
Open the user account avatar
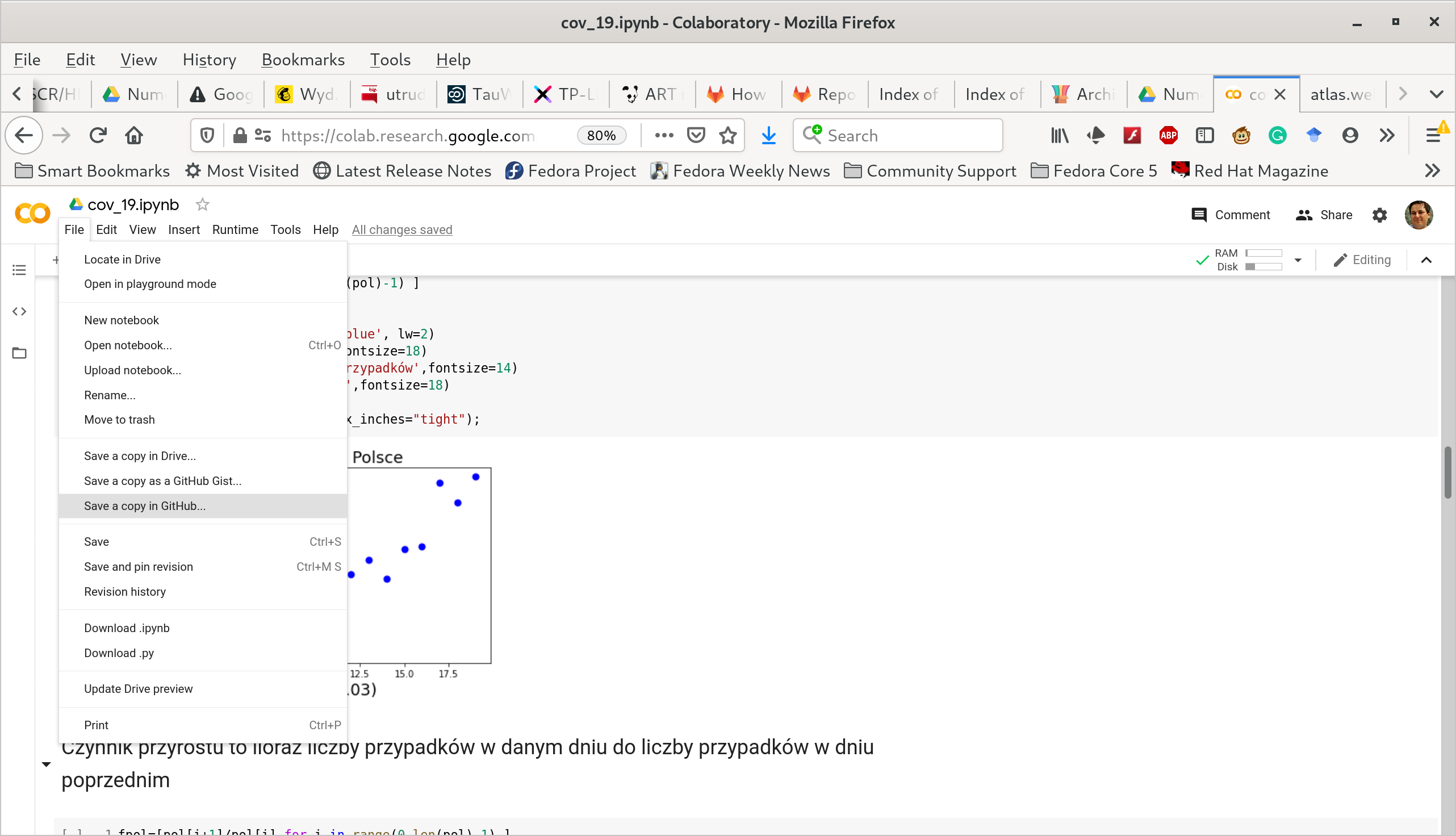[x=1418, y=215]
